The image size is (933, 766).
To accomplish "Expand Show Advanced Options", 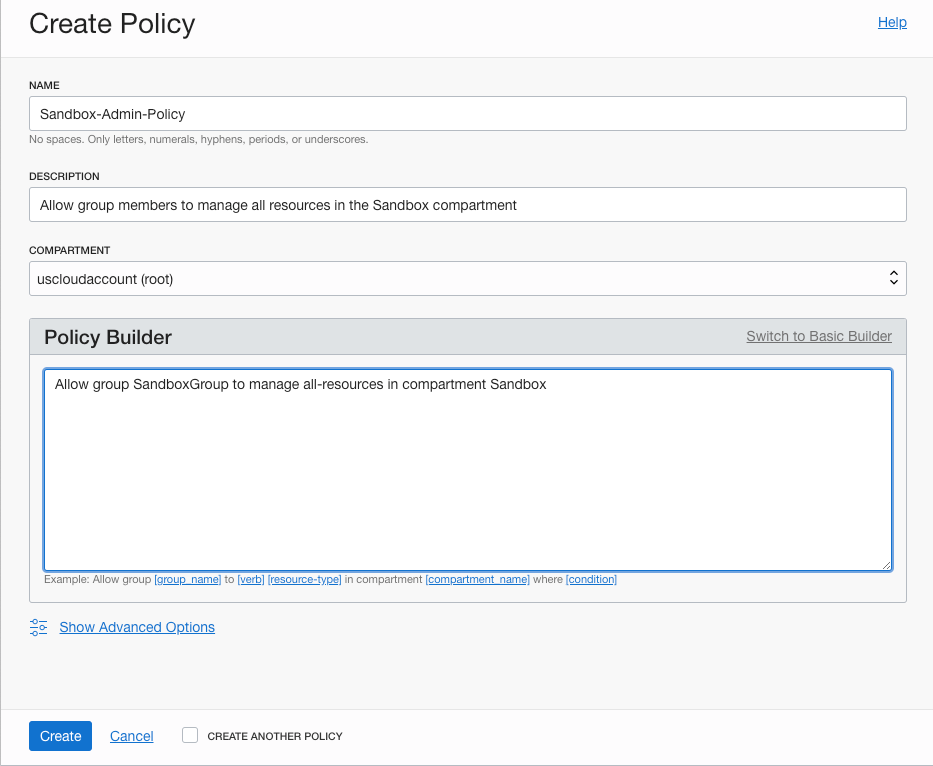I will click(136, 627).
